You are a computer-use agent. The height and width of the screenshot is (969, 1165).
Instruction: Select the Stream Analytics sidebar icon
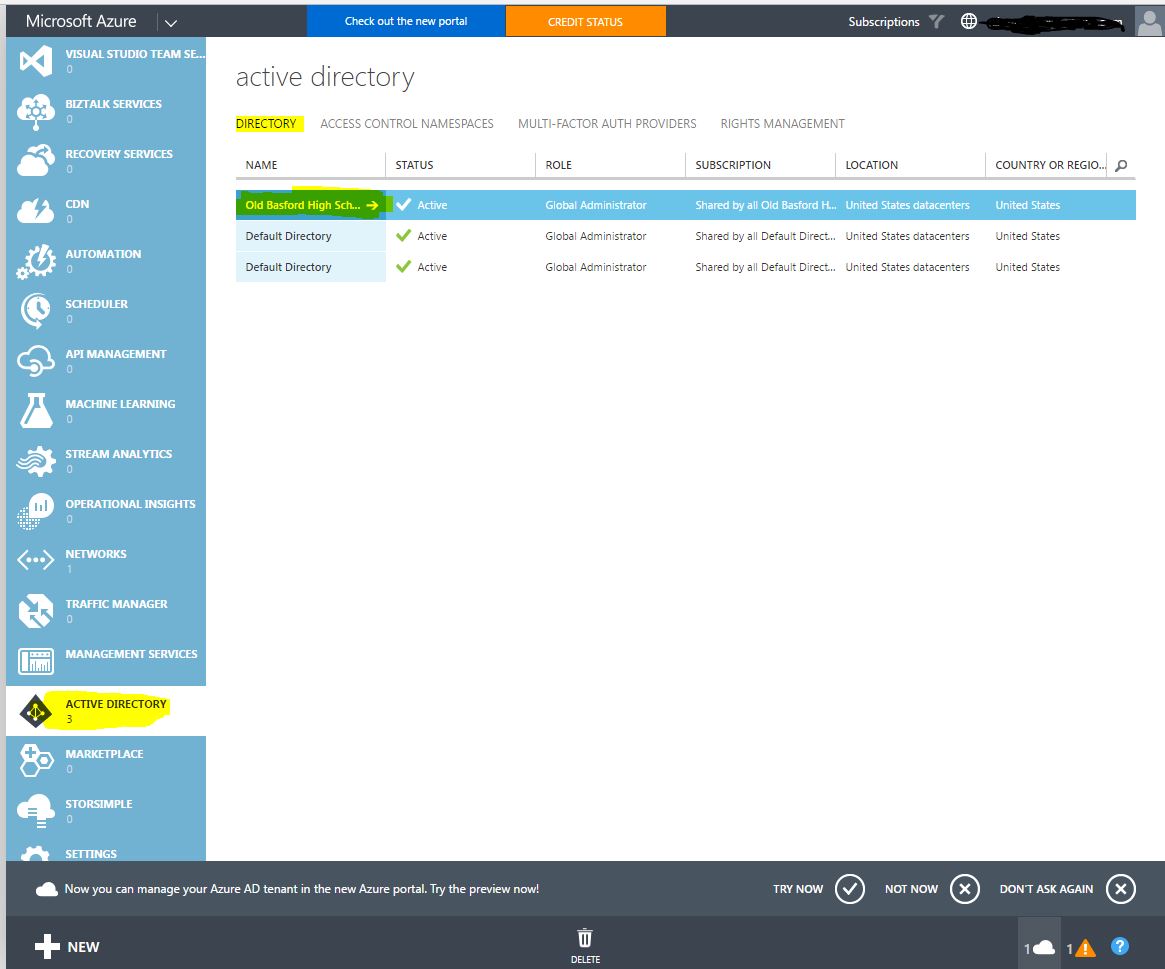pyautogui.click(x=36, y=460)
